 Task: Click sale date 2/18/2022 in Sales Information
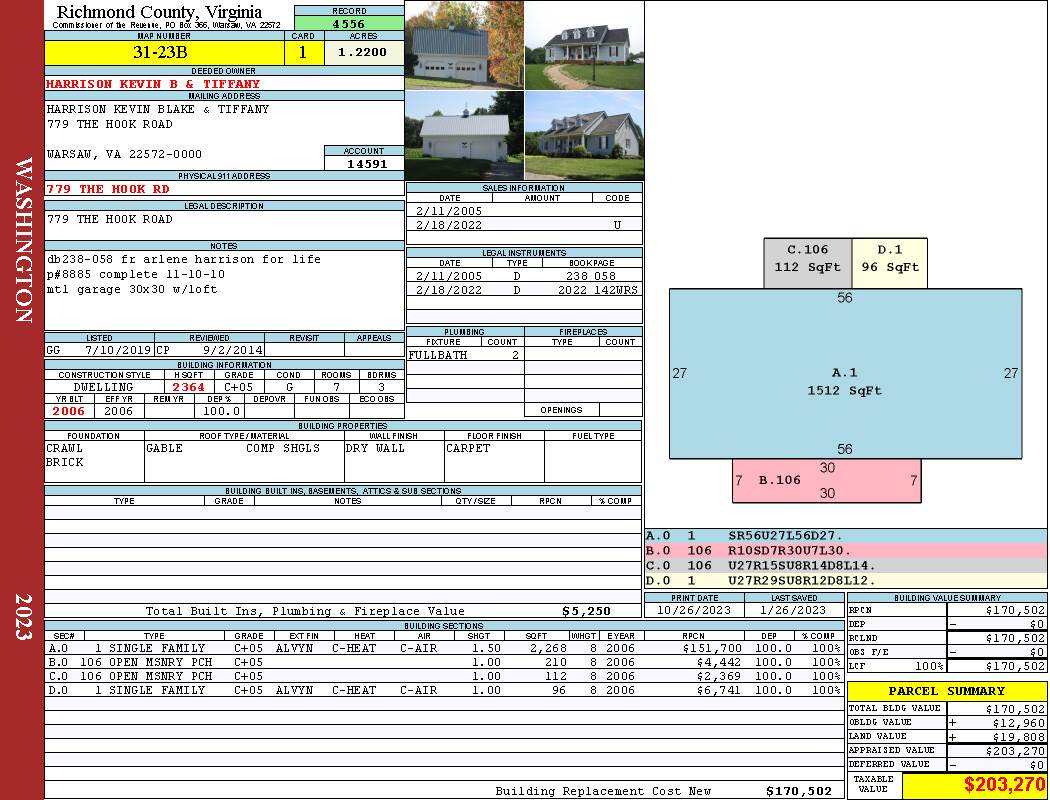[449, 225]
